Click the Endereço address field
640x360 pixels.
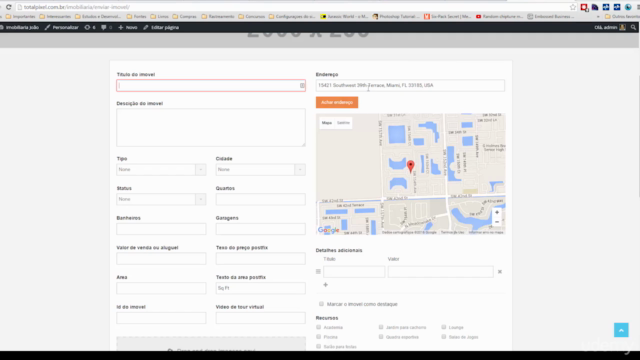click(410, 85)
